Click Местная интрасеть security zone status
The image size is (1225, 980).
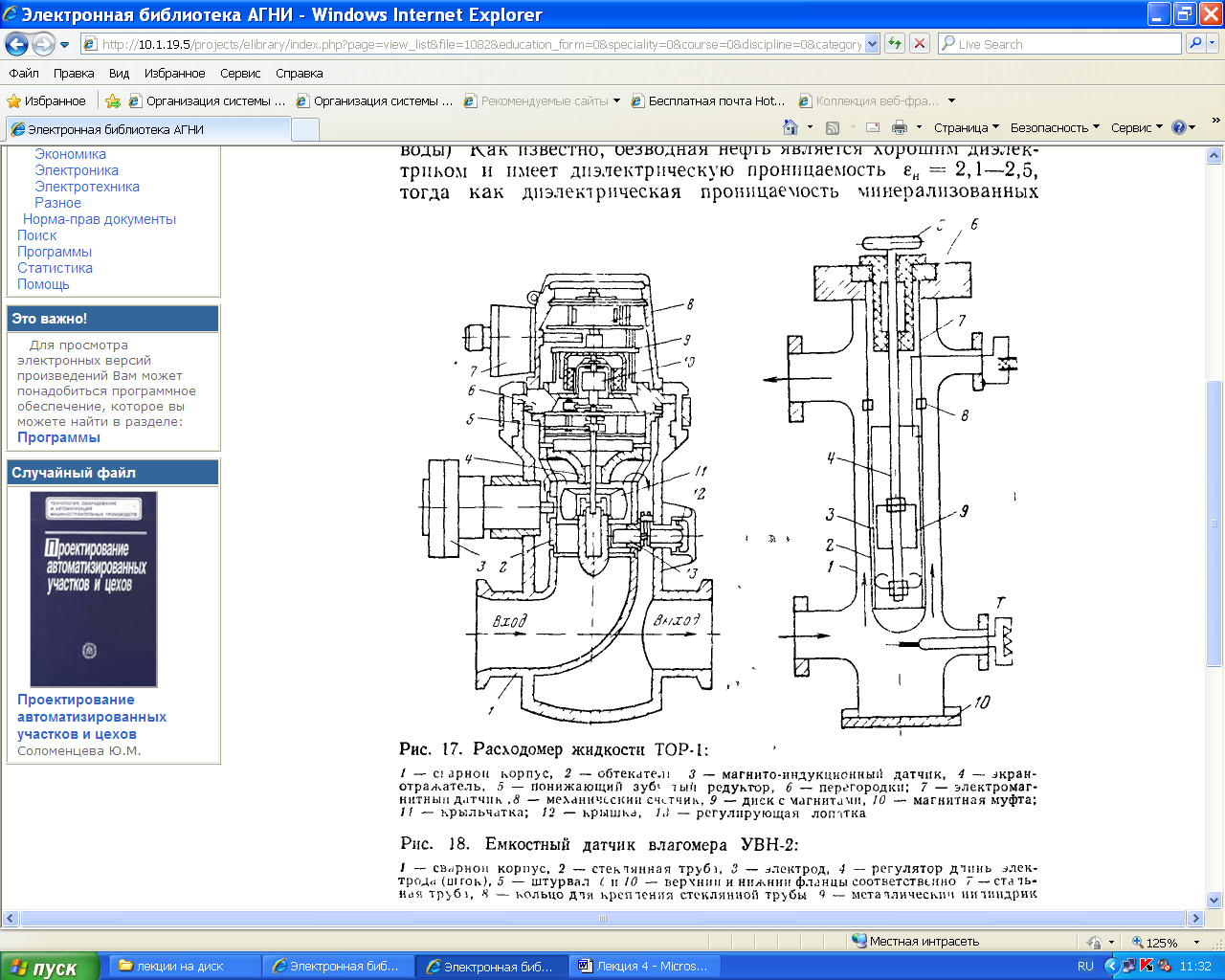[916, 942]
